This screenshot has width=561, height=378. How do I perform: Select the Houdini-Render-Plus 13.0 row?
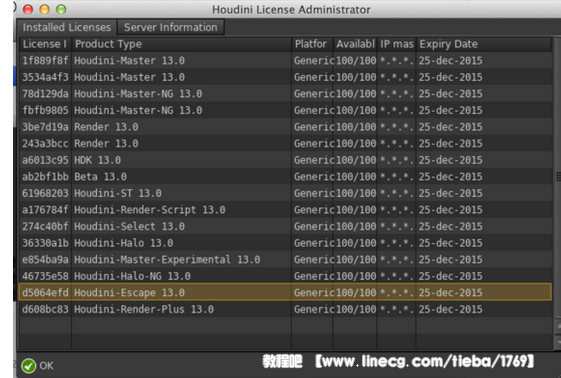click(x=286, y=309)
